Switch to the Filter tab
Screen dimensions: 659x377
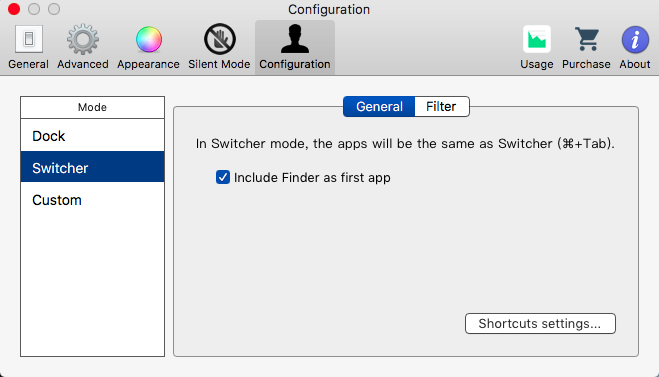click(x=442, y=106)
